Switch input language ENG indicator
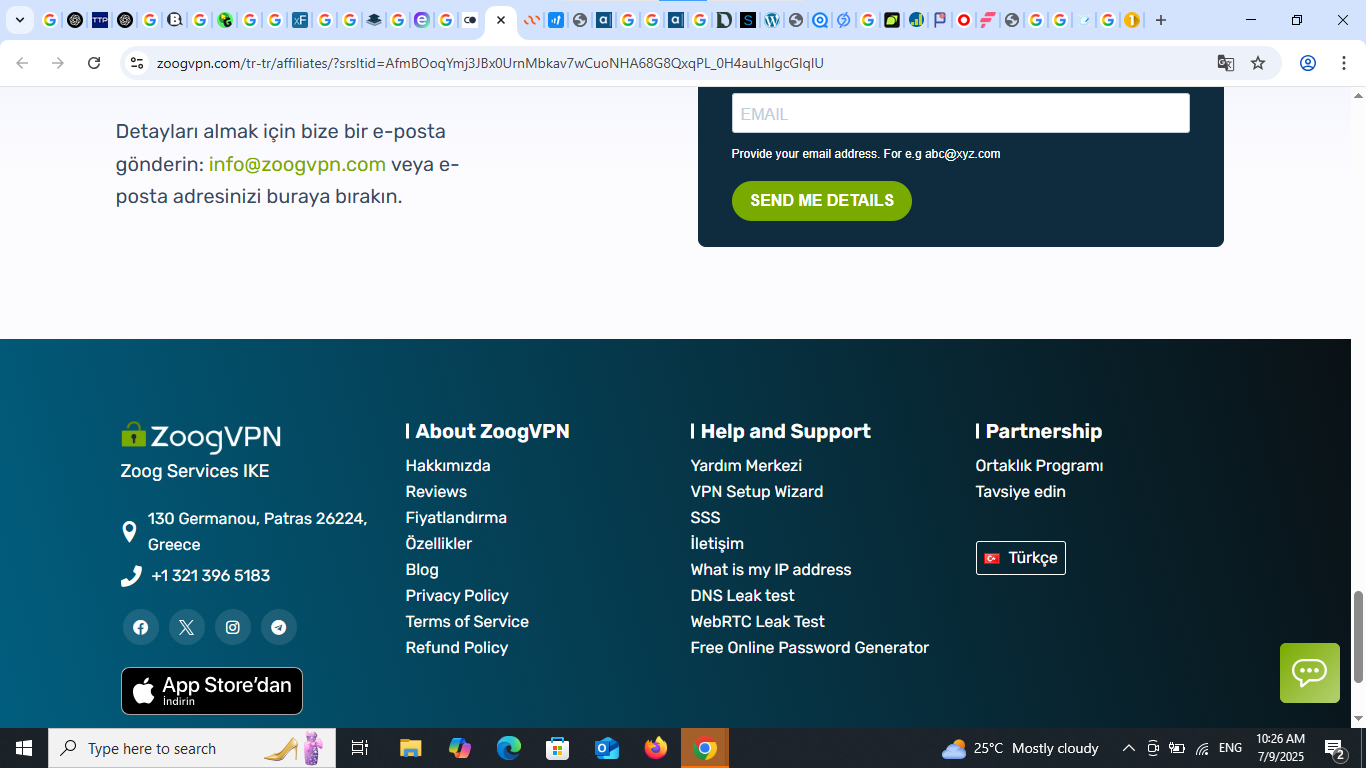The width and height of the screenshot is (1366, 768). click(1231, 748)
